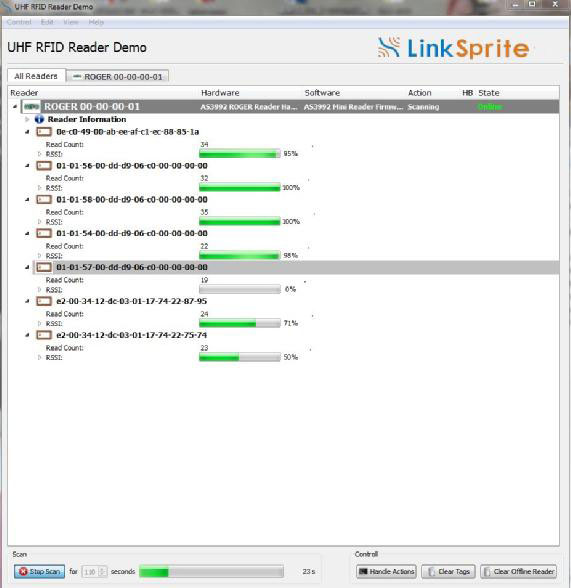Select tag icon for 0e-c0-49-00-ab-ee-af-c1-ec-88-85-1a
The height and width of the screenshot is (588, 571).
[x=44, y=132]
